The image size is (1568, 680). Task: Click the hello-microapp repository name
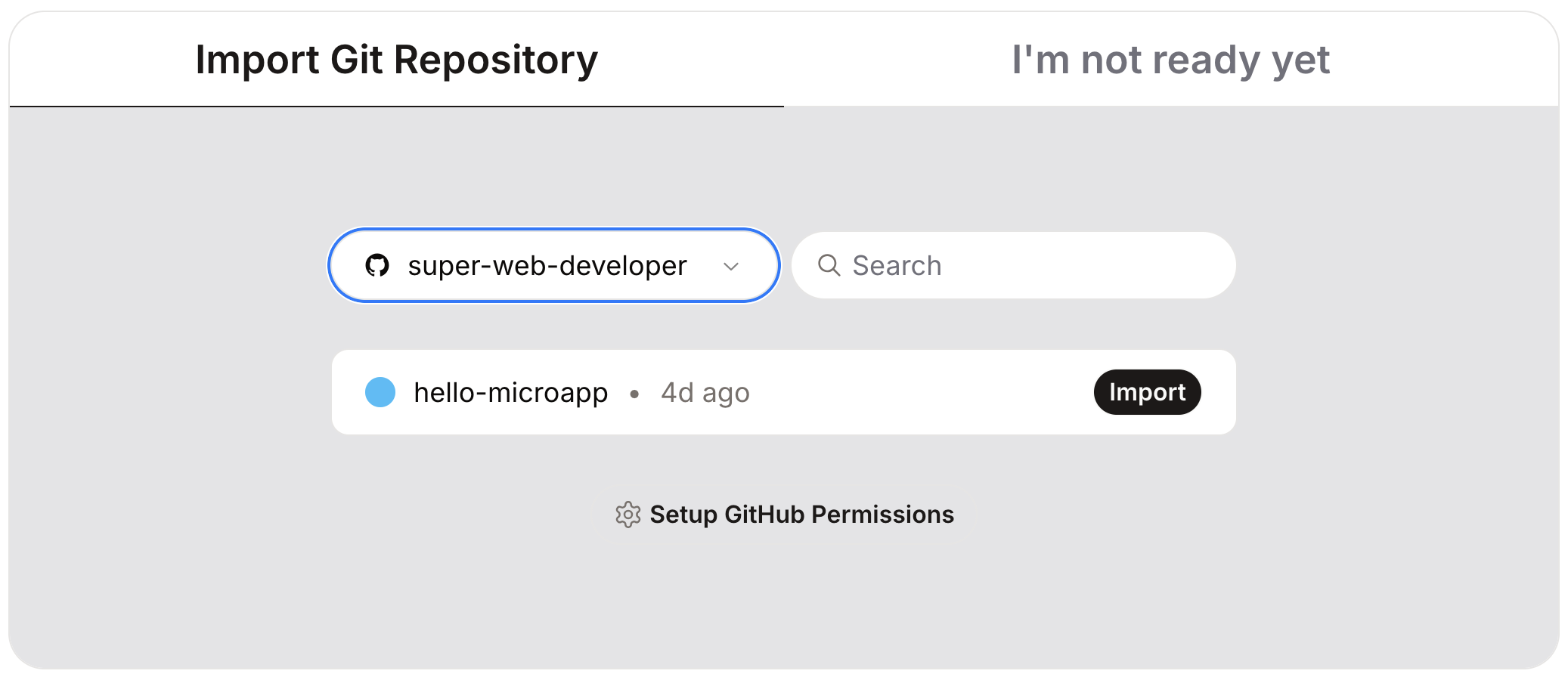point(511,392)
